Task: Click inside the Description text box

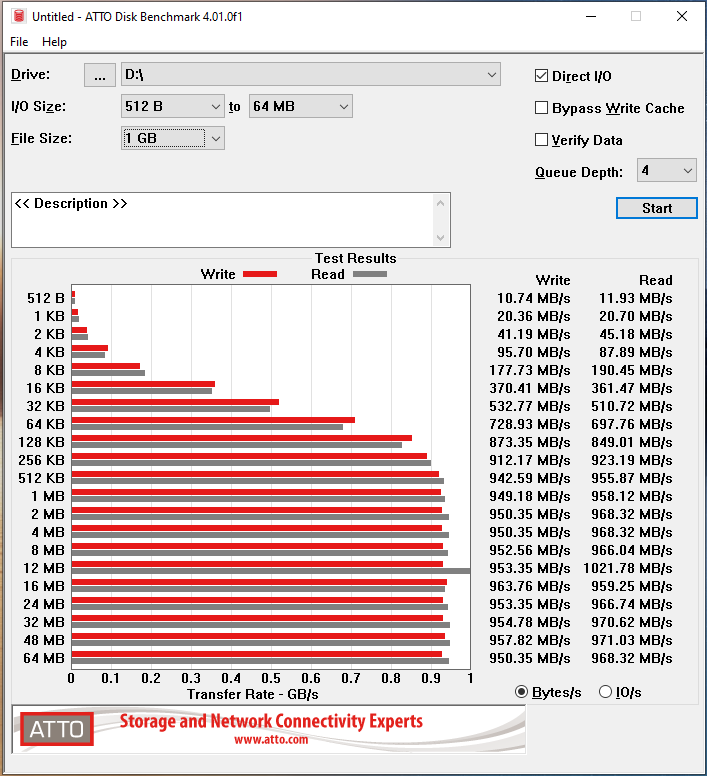Action: [223, 220]
